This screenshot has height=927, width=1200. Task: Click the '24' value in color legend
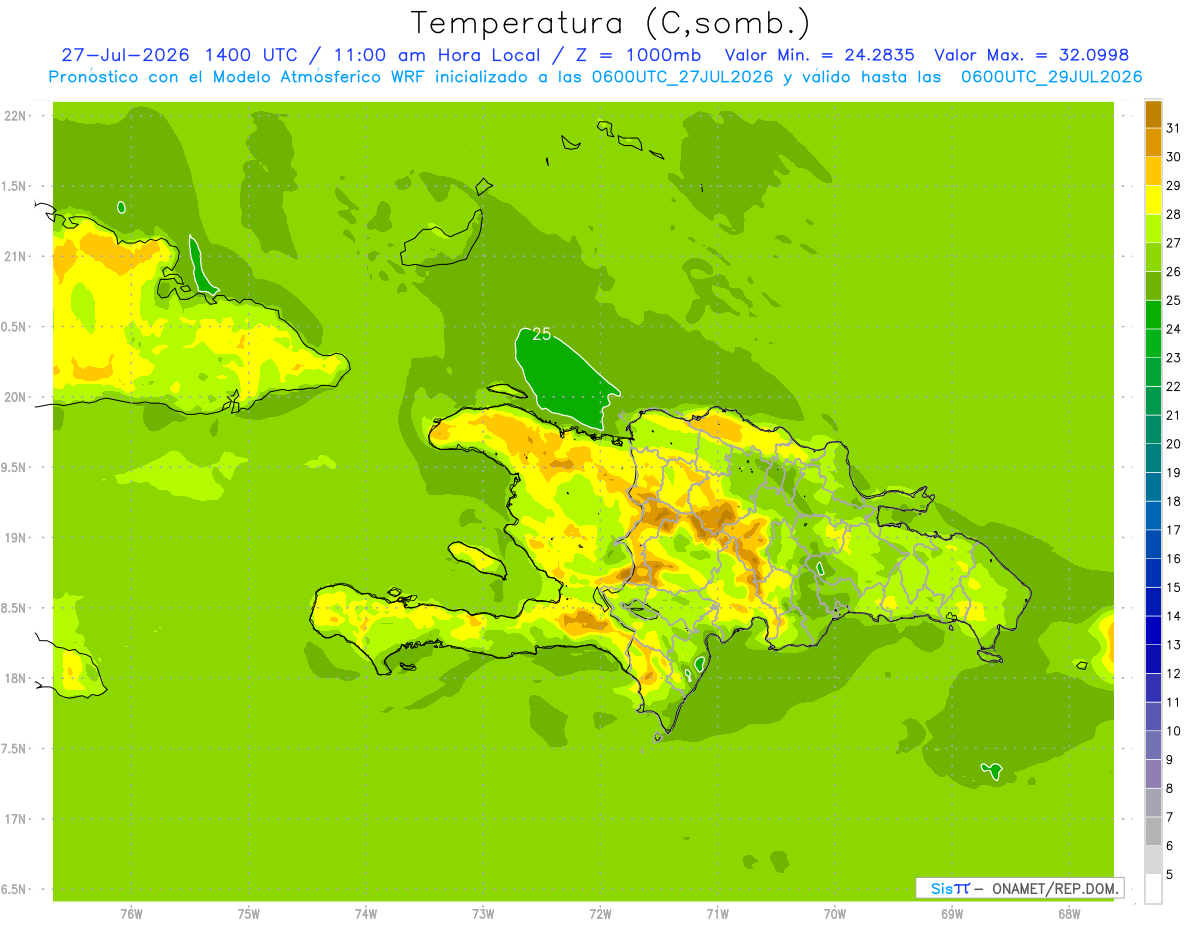[1173, 329]
